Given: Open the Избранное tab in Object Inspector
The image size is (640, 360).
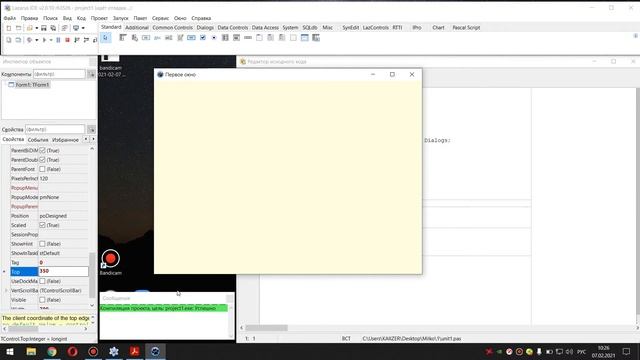Looking at the screenshot, I should [x=65, y=140].
